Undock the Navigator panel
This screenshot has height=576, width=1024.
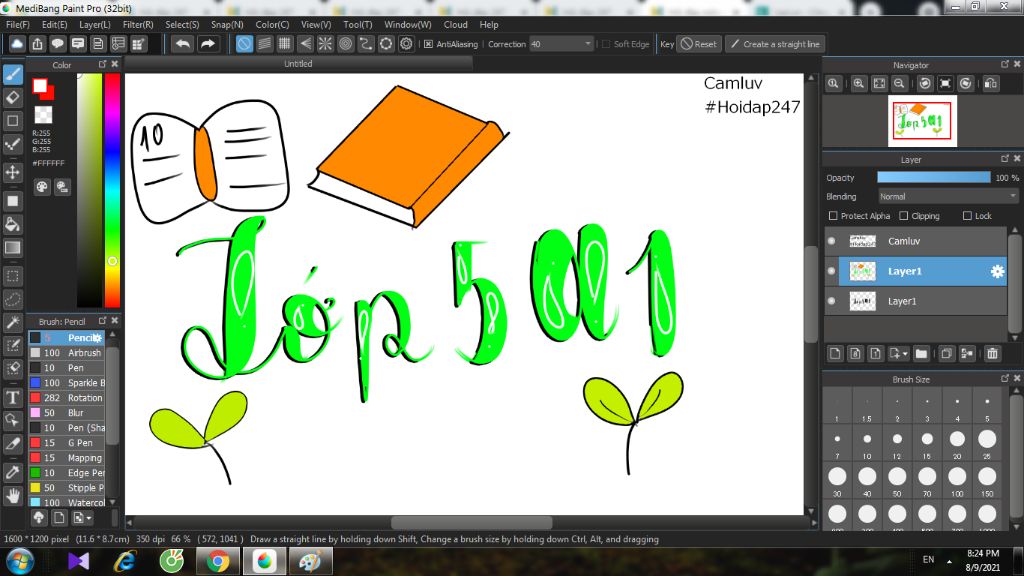[x=1005, y=64]
